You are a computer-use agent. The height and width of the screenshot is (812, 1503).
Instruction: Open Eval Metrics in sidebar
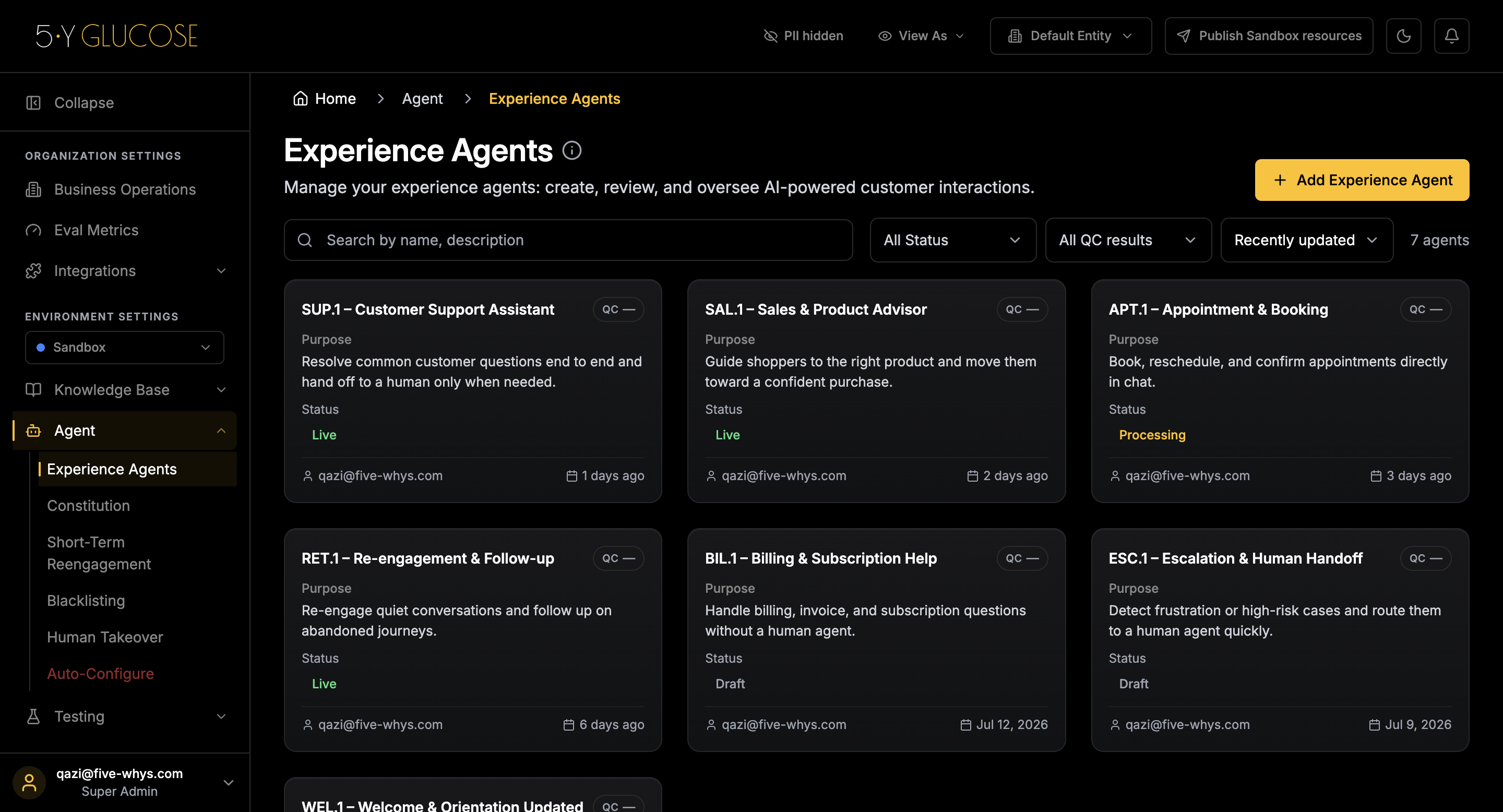pos(124,231)
